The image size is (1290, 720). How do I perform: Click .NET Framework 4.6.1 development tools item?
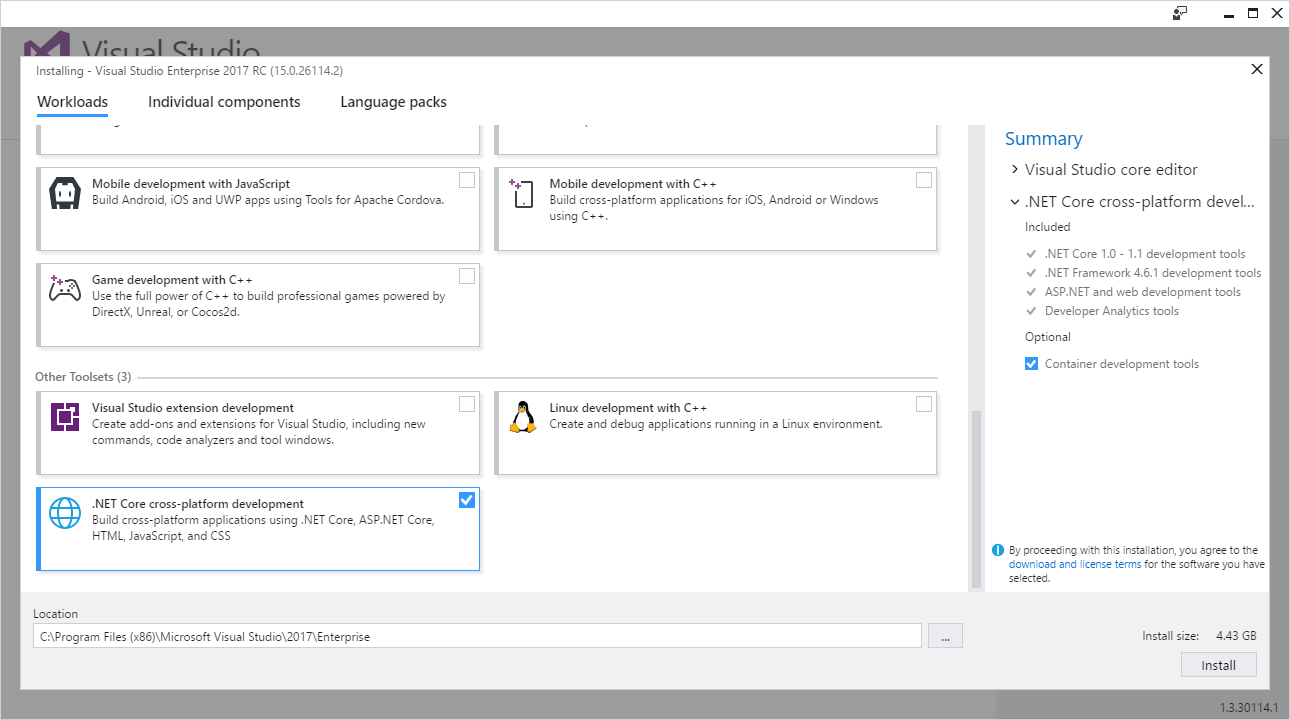(x=1153, y=273)
